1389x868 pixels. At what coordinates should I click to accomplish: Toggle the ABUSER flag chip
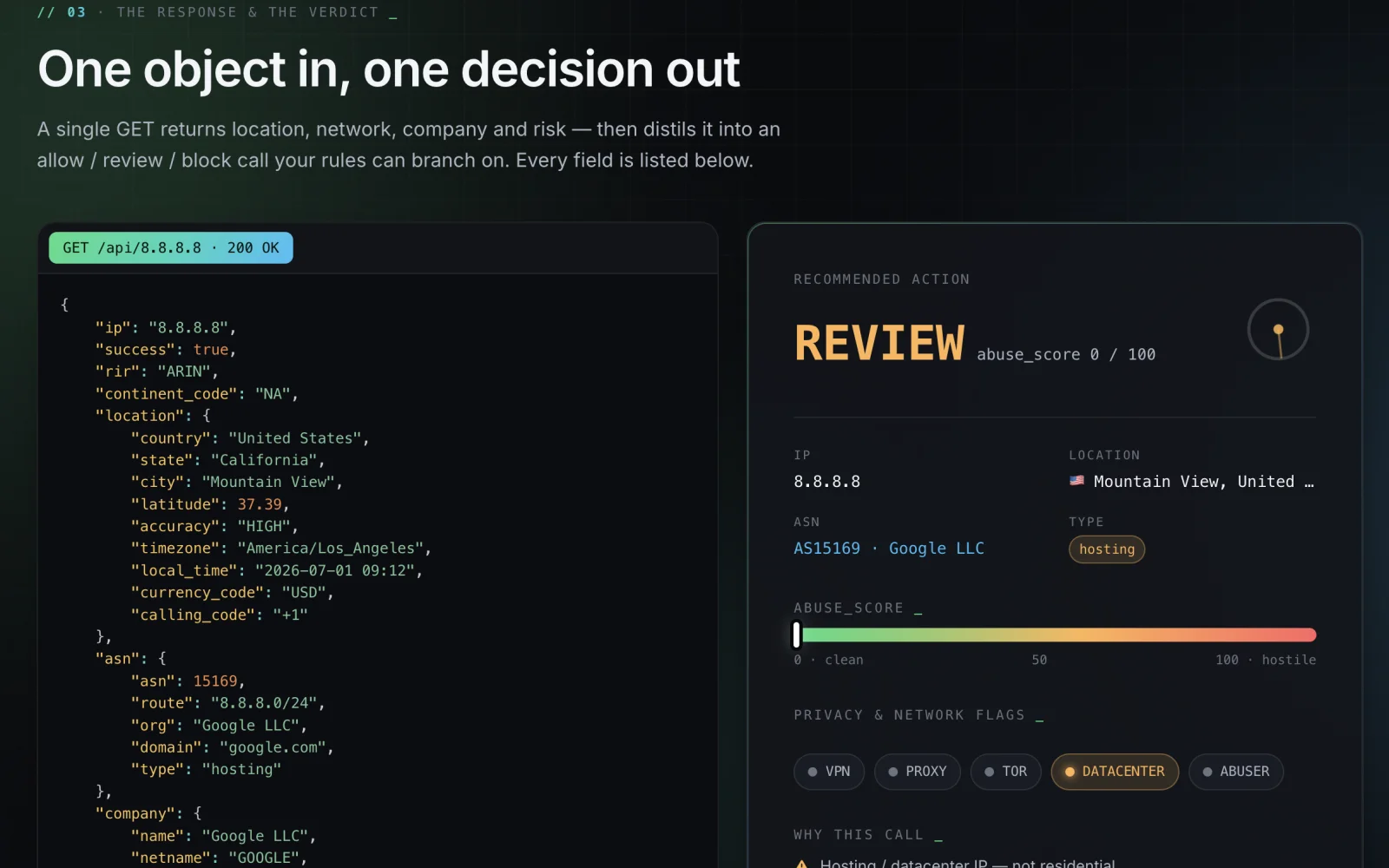click(x=1235, y=772)
